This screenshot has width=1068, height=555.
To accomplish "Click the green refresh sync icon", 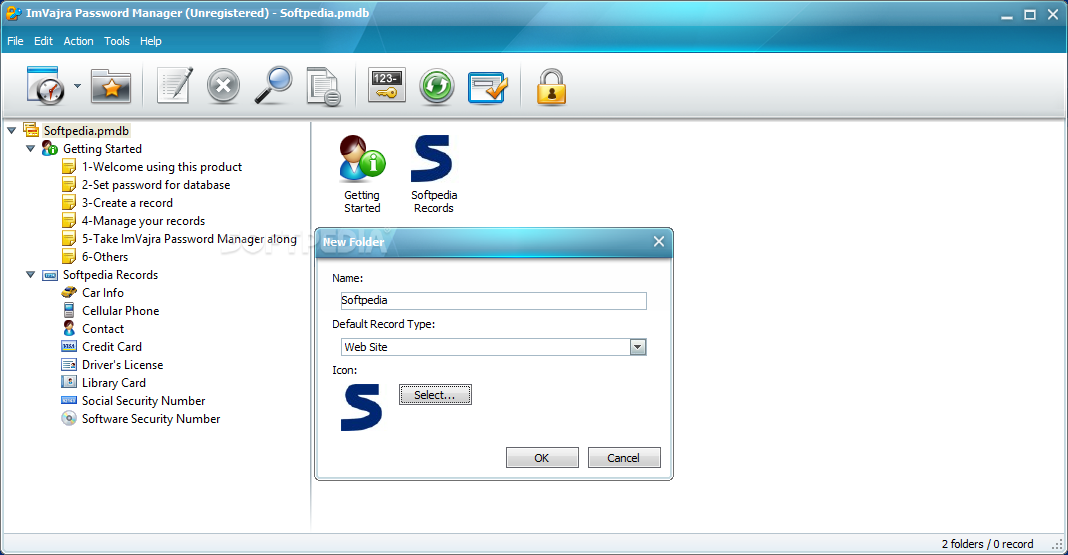I will pyautogui.click(x=437, y=86).
